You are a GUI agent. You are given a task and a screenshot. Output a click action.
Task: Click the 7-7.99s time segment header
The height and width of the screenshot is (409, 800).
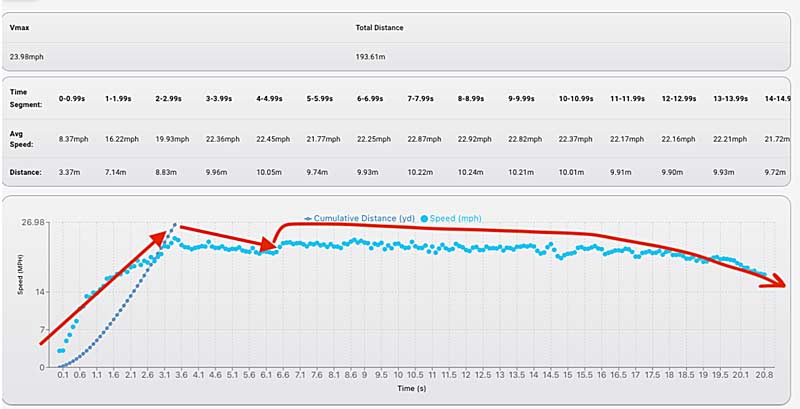tap(420, 98)
